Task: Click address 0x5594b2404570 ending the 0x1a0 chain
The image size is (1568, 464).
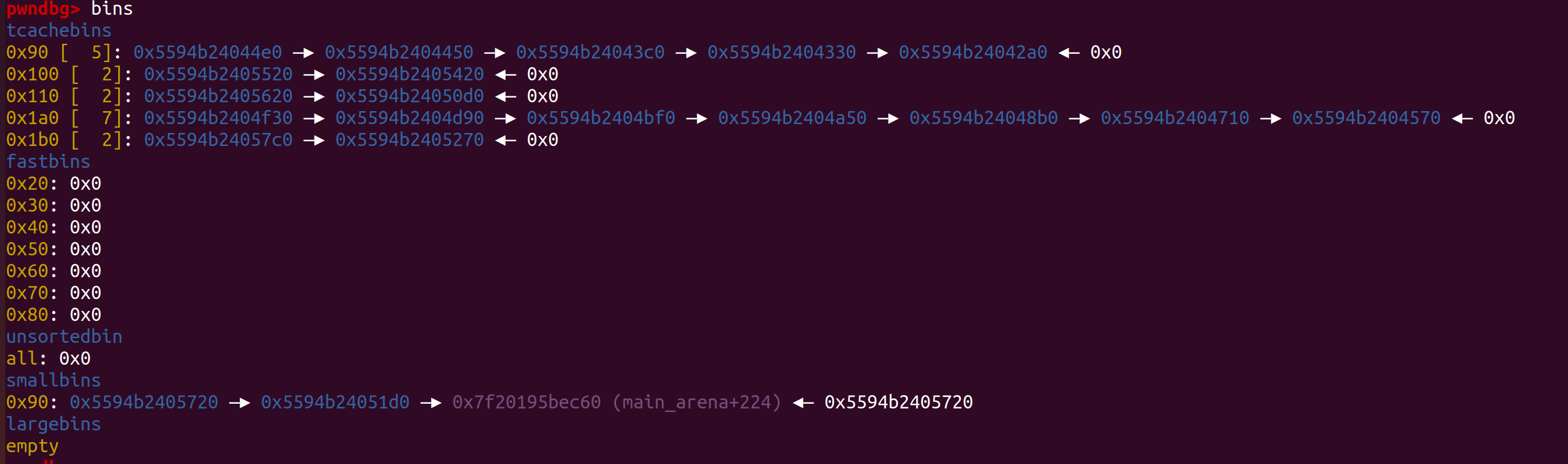Action: (x=1366, y=118)
